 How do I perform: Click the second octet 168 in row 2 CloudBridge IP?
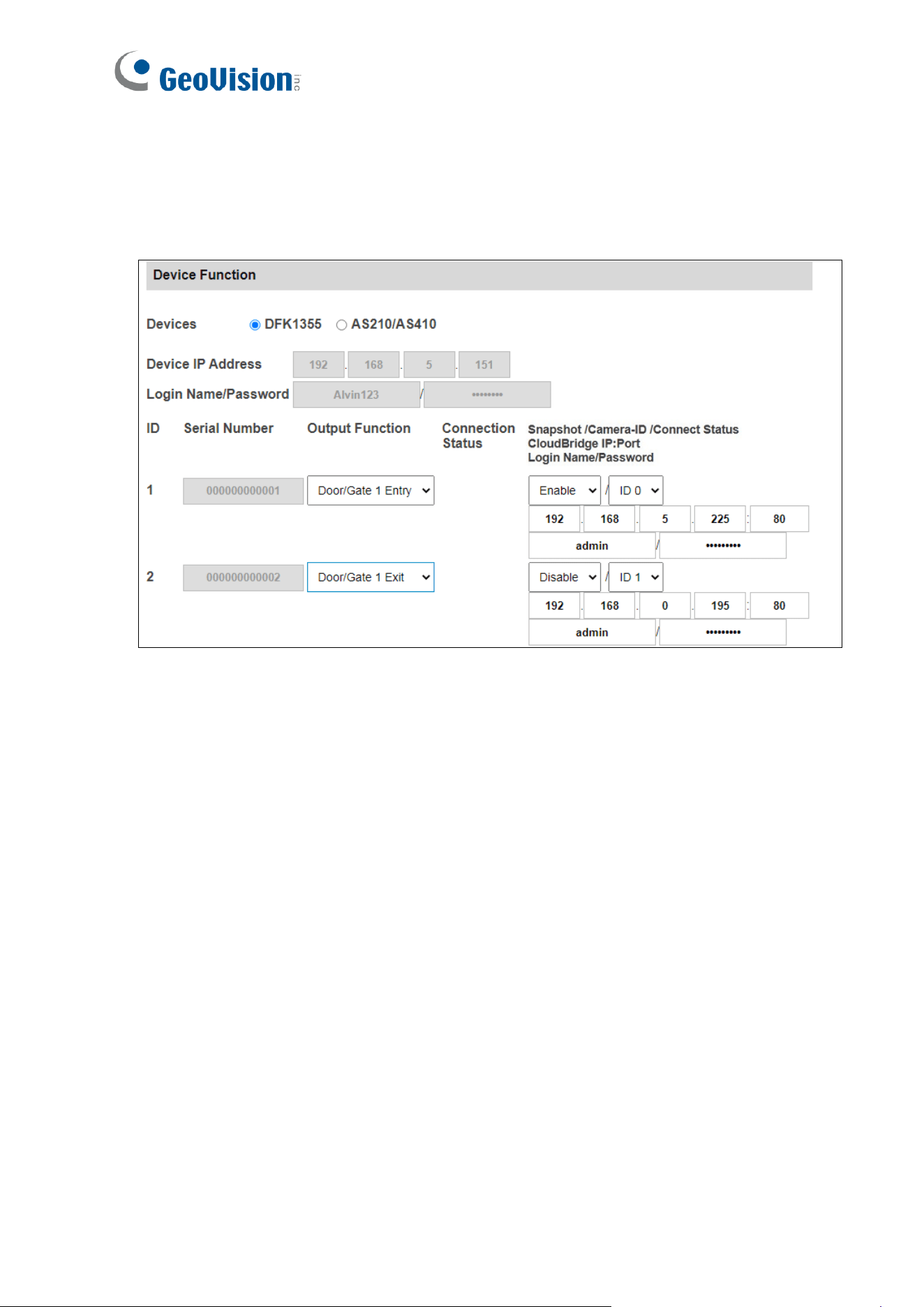[609, 605]
